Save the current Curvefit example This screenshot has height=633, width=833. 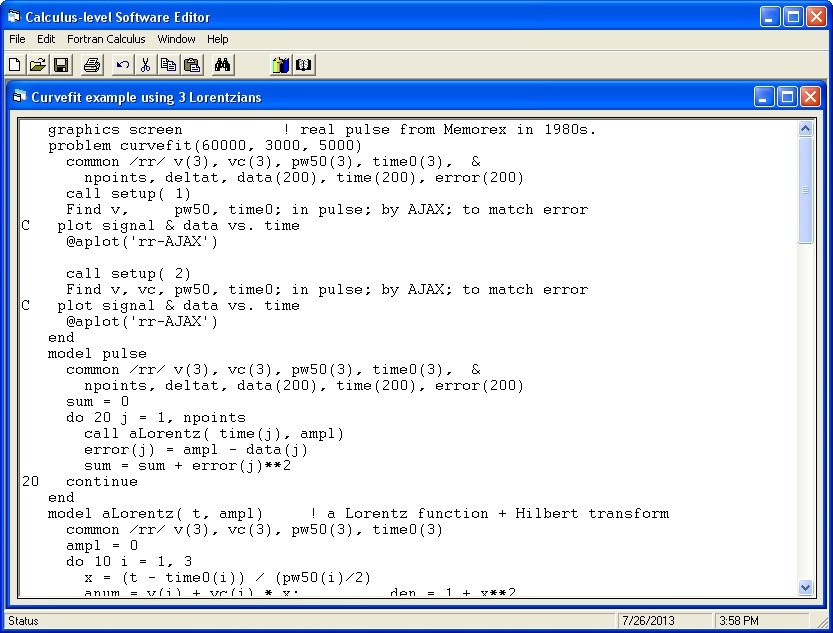(60, 64)
